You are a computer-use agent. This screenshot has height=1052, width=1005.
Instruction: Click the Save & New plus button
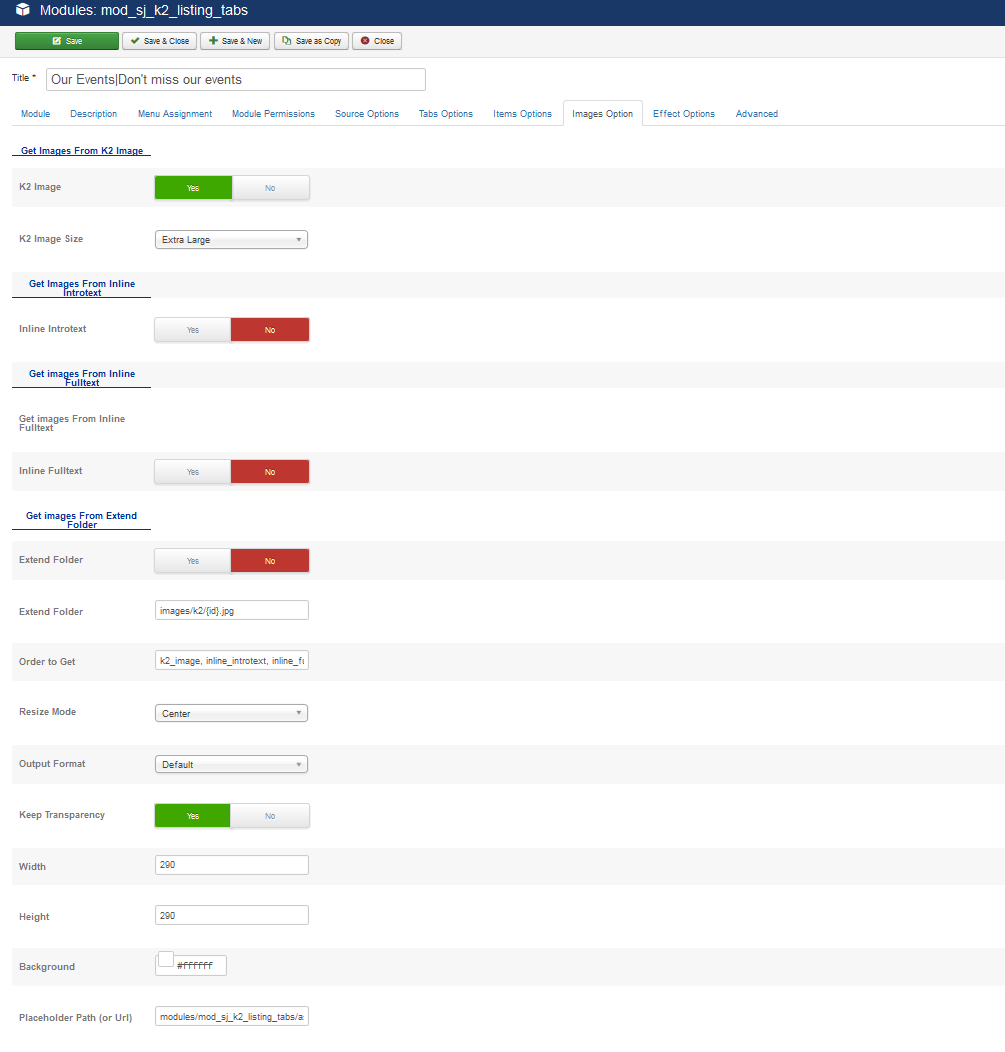coord(235,41)
